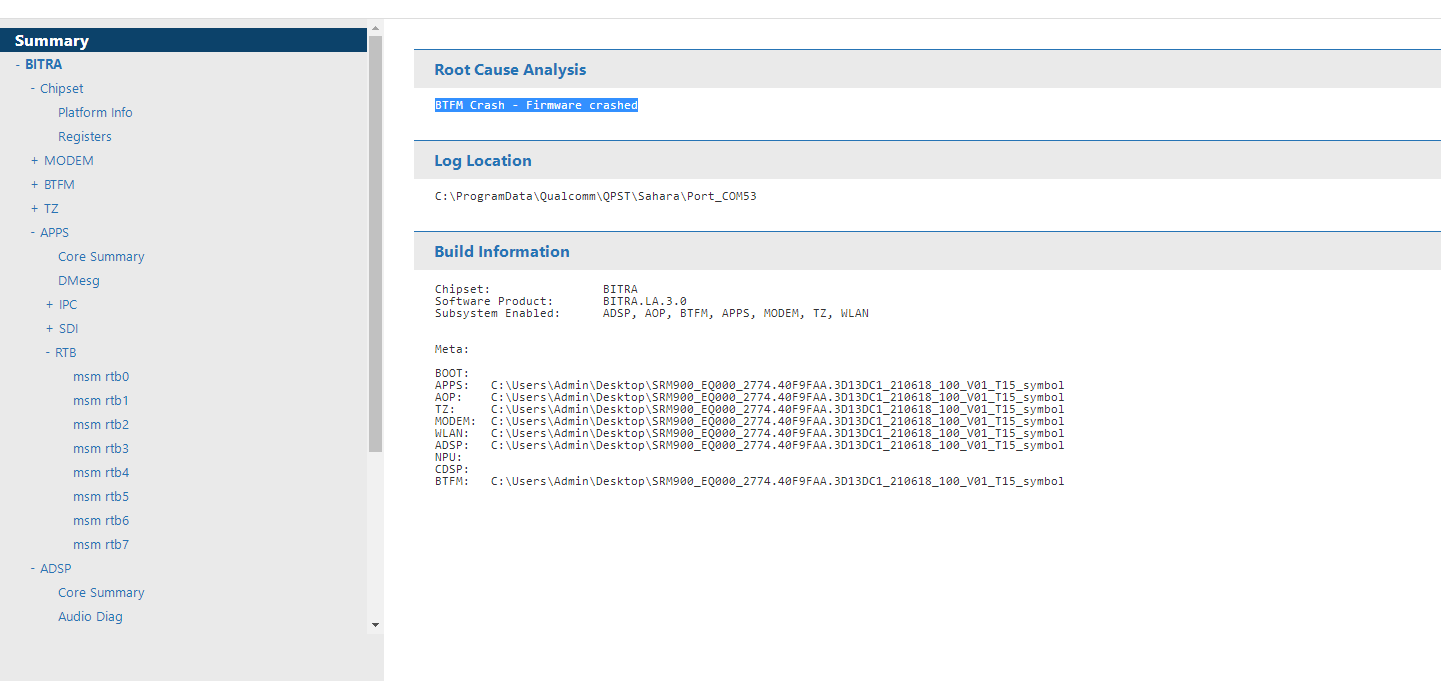Open msm rtb4 entry
Image resolution: width=1441 pixels, height=681 pixels.
coord(101,472)
